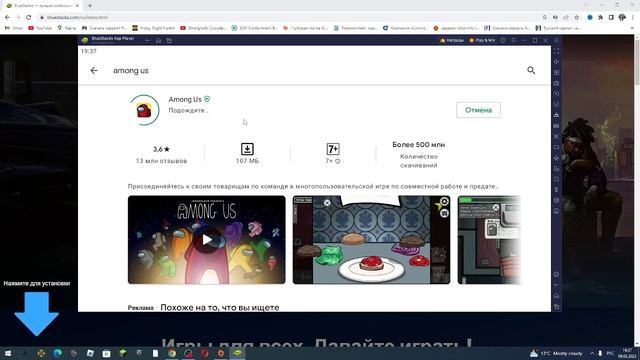This screenshot has height=360, width=640.
Task: Click '13 млн отзывов' text
Action: (x=161, y=161)
